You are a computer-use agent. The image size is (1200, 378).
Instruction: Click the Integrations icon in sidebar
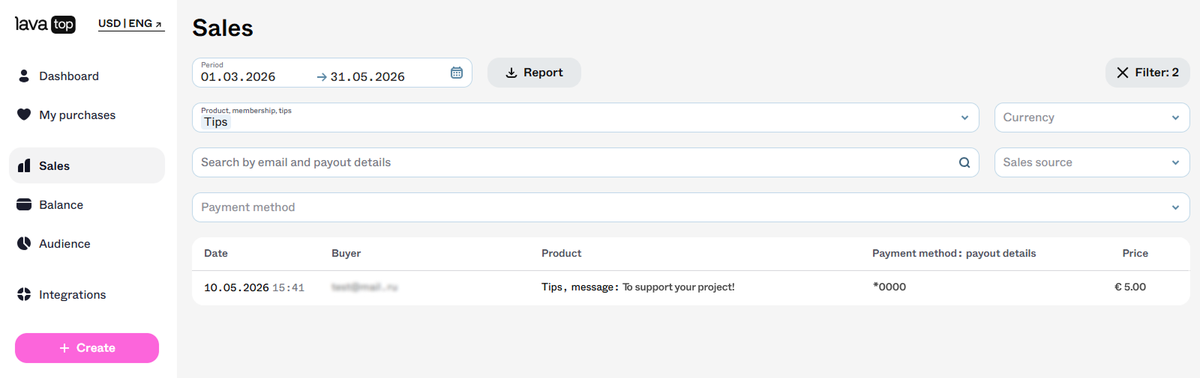24,295
